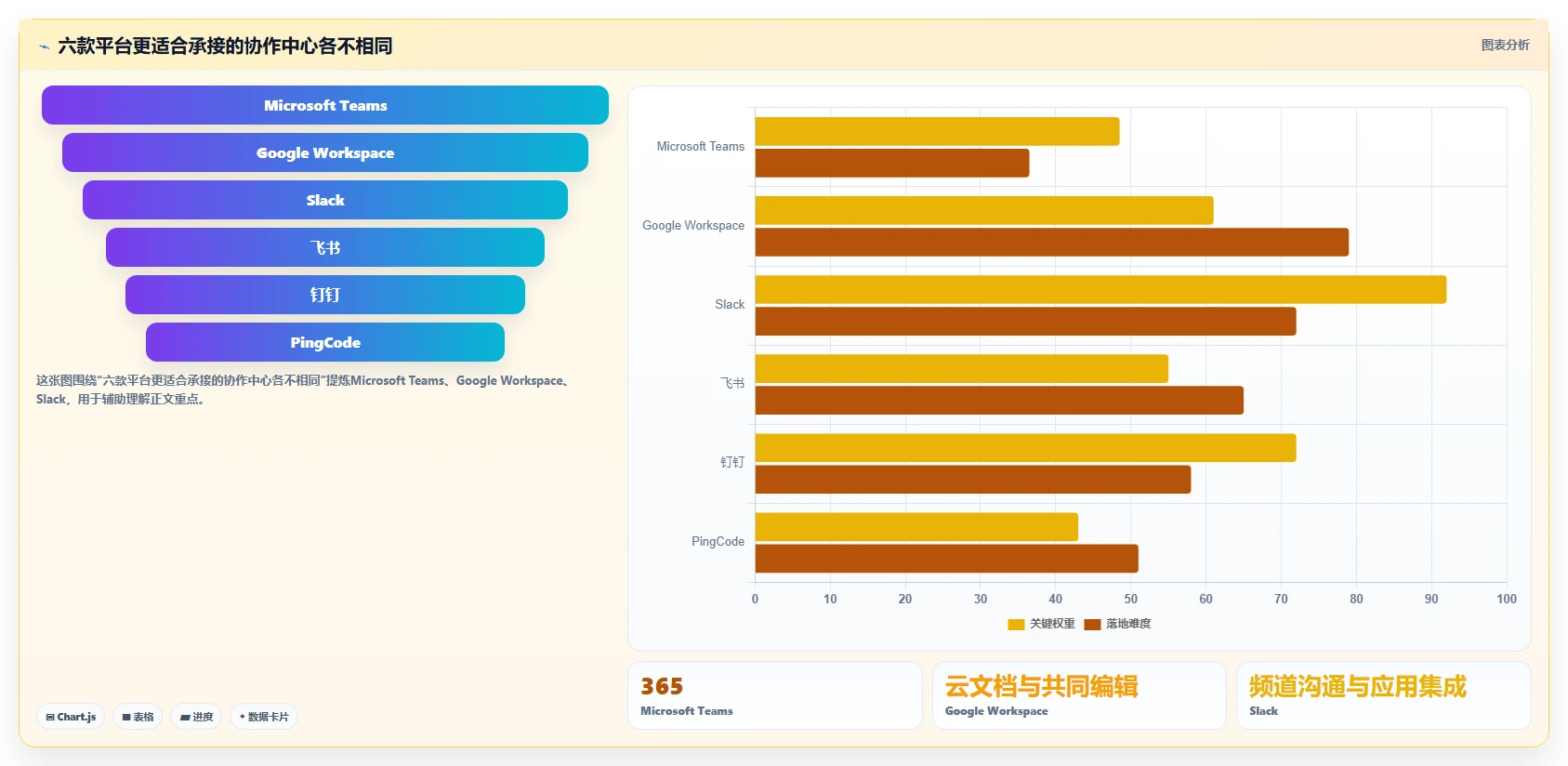Click the chart y-axis label Microsoft Teams
The height and width of the screenshot is (766, 1568).
pos(701,147)
